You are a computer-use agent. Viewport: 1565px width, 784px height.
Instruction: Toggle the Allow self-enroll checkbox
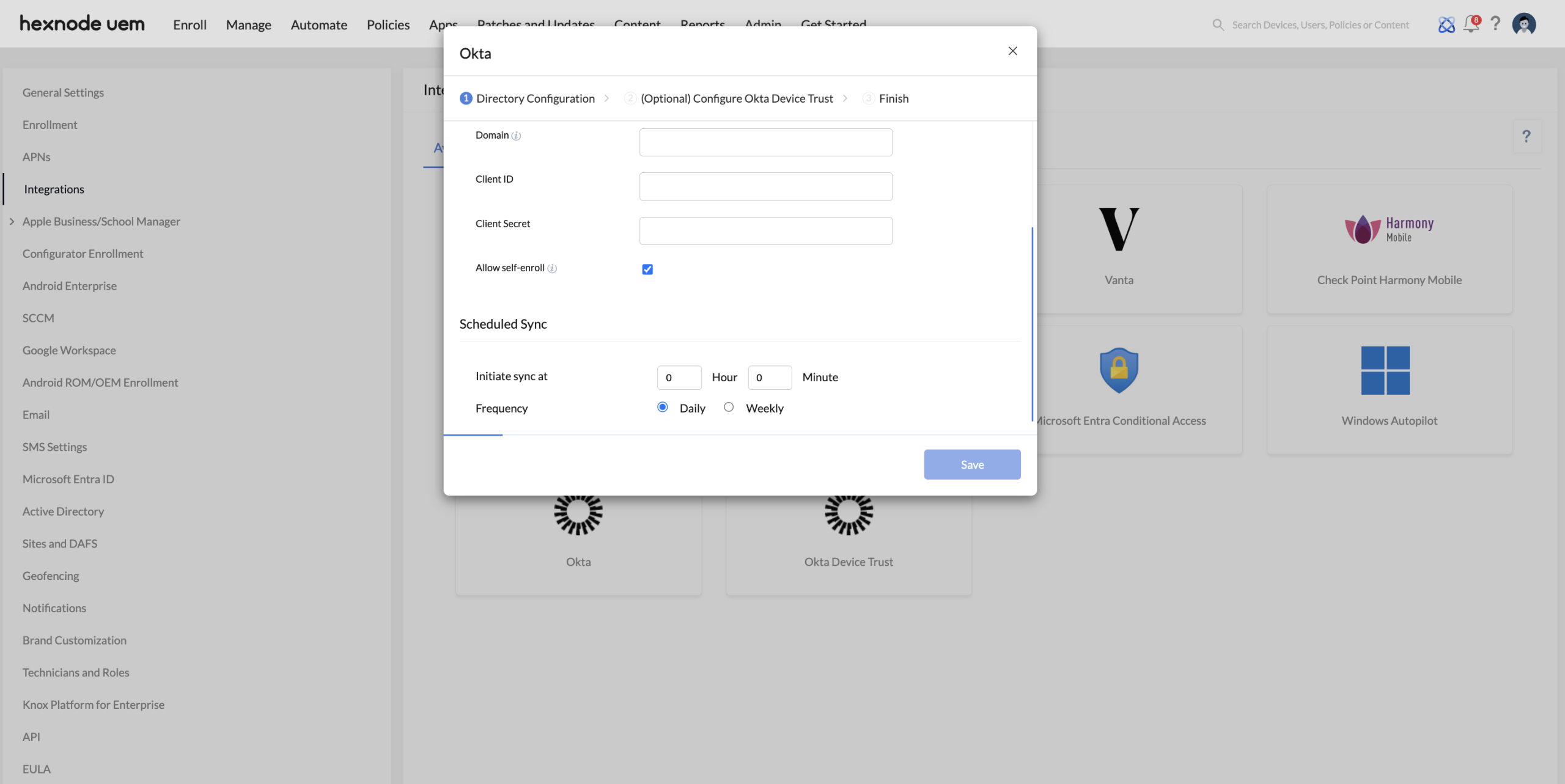(647, 269)
